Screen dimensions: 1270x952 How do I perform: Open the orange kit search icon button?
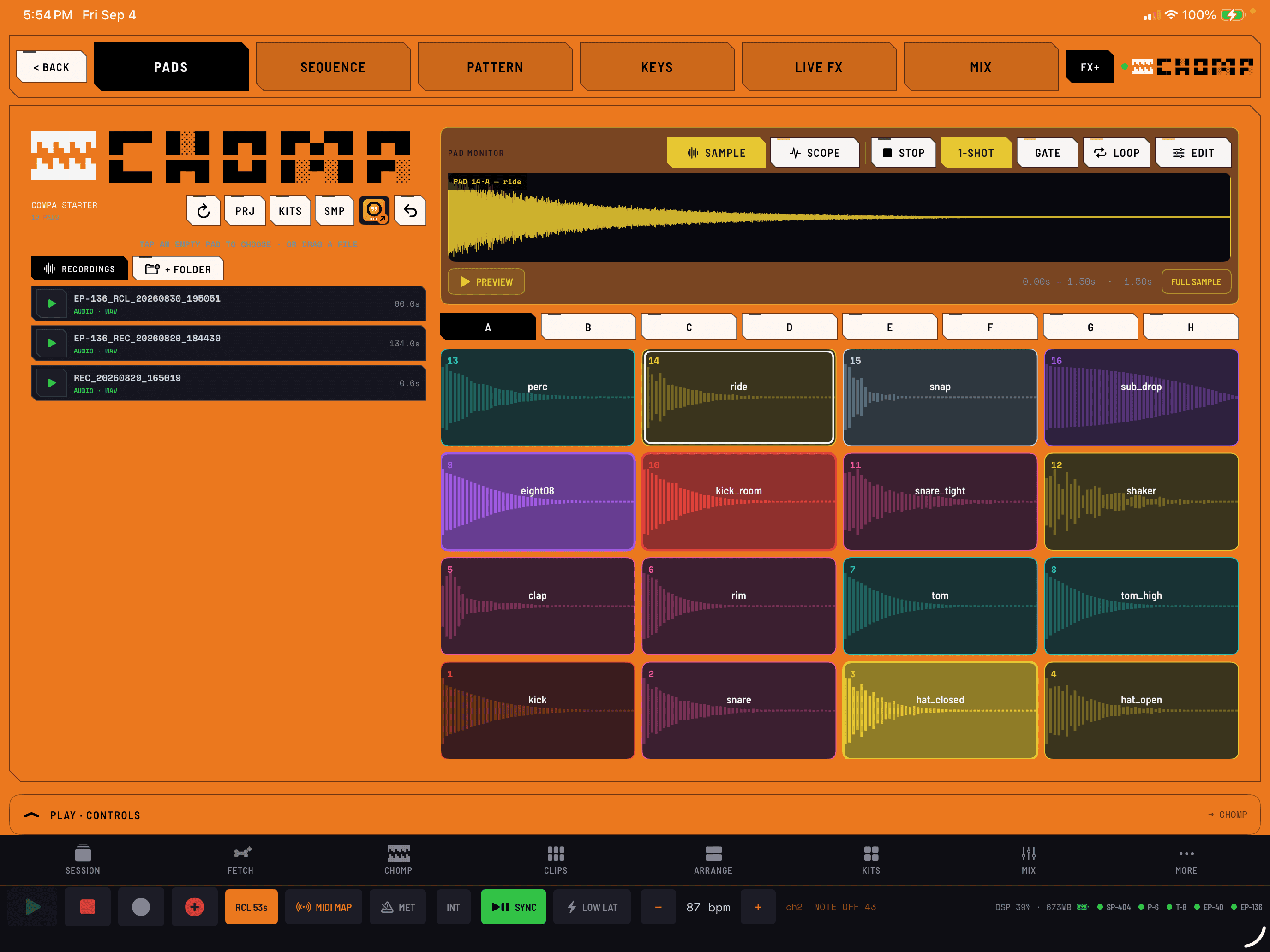(x=374, y=211)
